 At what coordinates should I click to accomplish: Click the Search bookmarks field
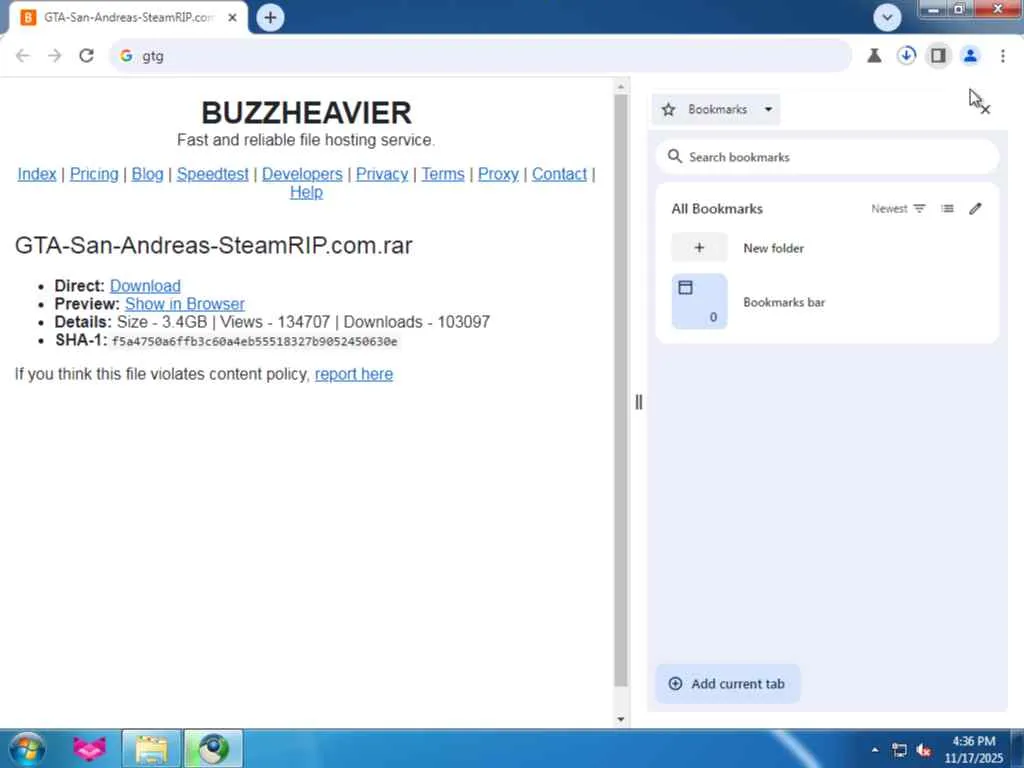(827, 157)
